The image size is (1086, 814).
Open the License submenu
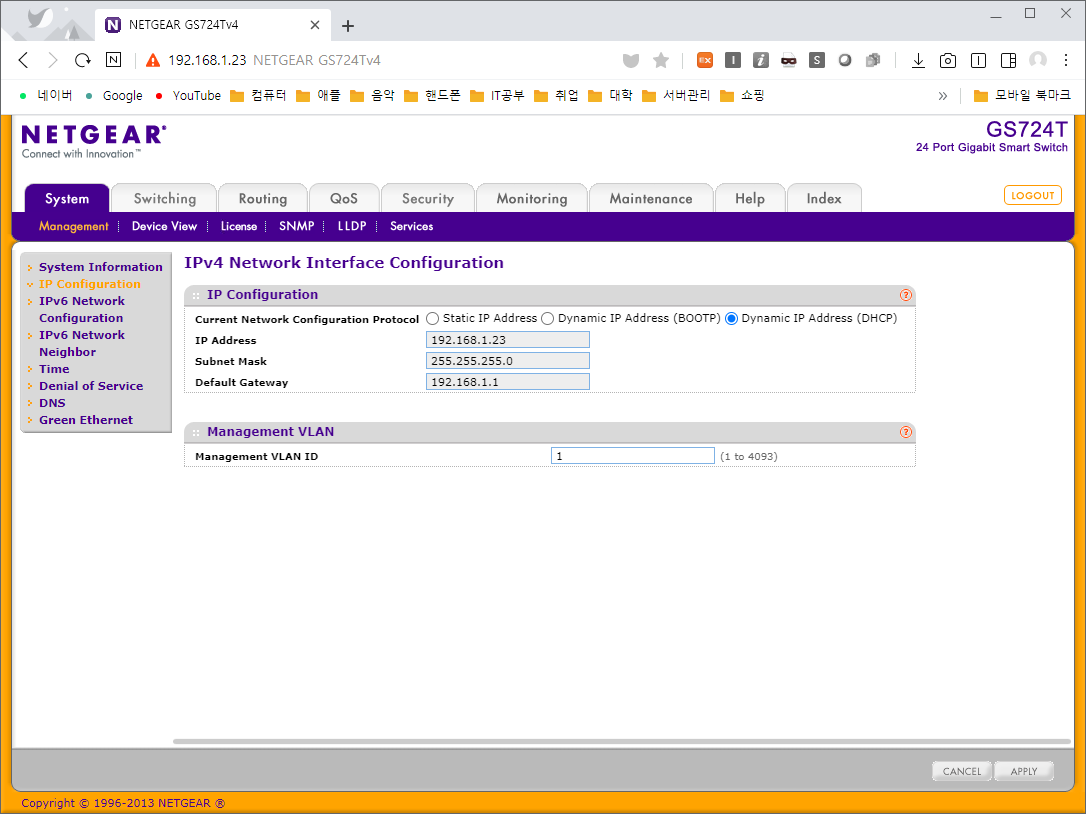[x=239, y=227]
